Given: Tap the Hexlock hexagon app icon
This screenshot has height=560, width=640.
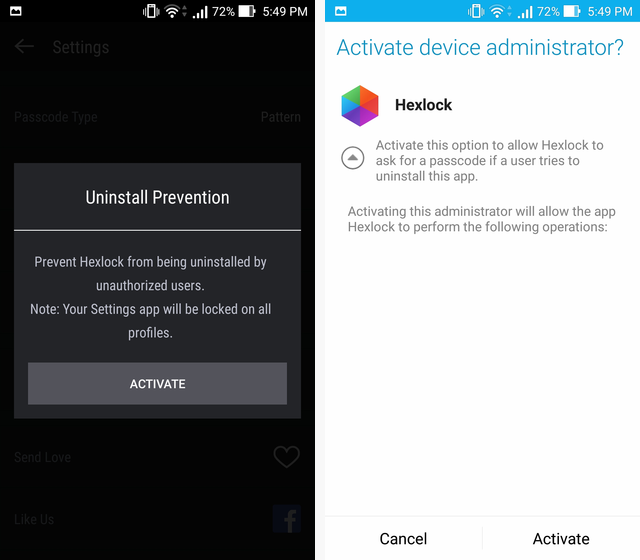Looking at the screenshot, I should tap(360, 105).
